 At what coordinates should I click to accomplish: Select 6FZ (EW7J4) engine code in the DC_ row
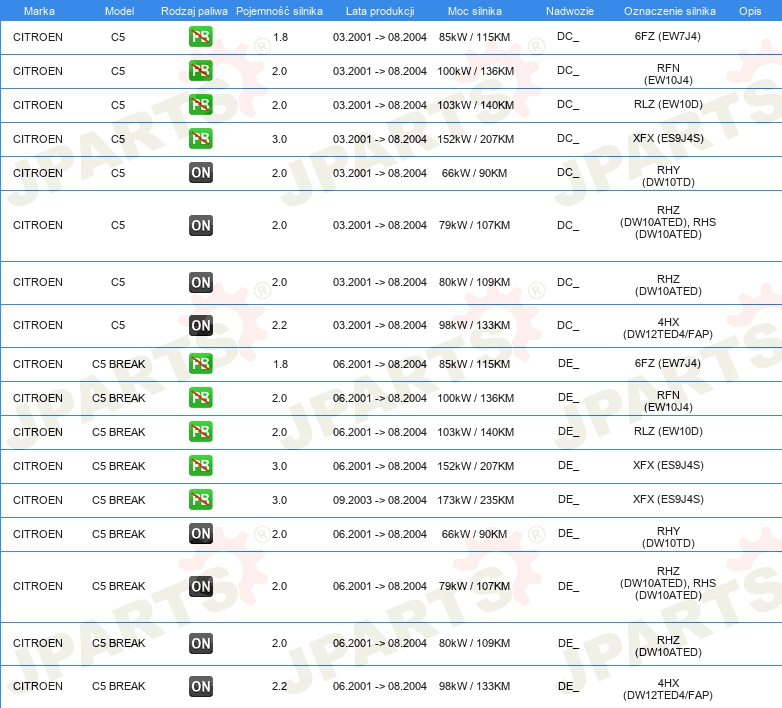click(x=667, y=36)
